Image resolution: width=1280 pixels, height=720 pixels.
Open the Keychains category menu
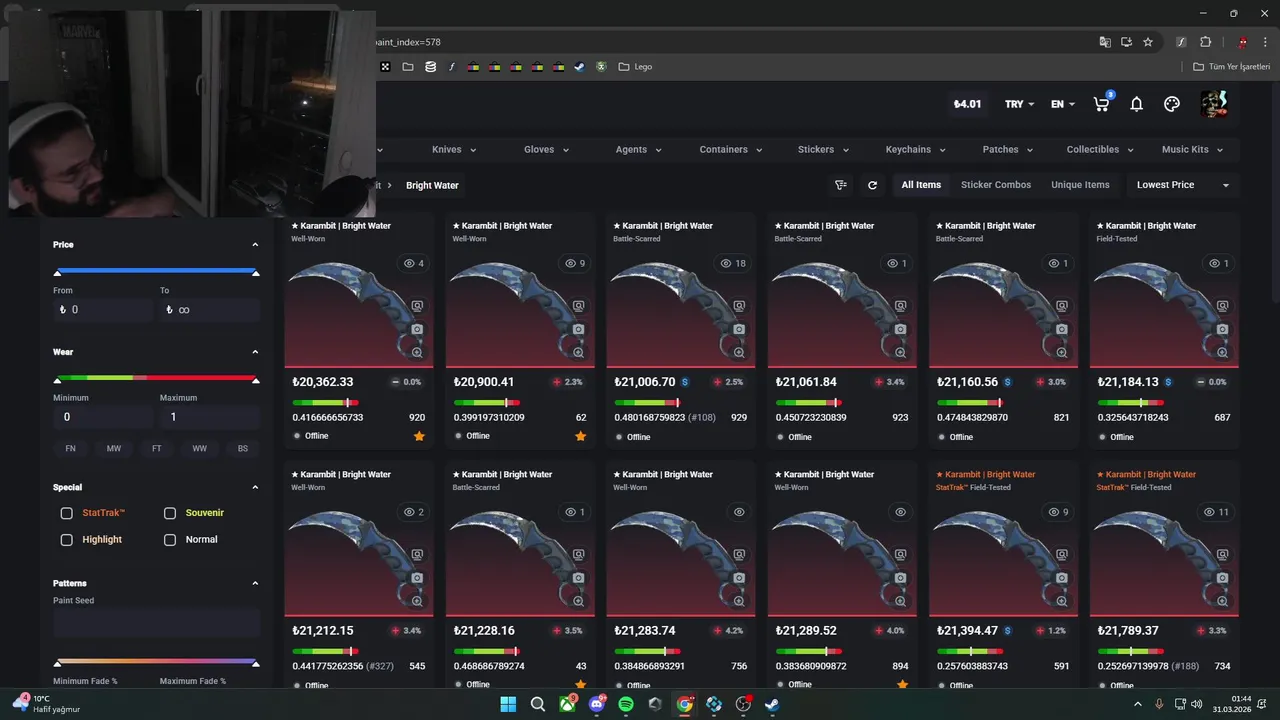pyautogui.click(x=915, y=150)
